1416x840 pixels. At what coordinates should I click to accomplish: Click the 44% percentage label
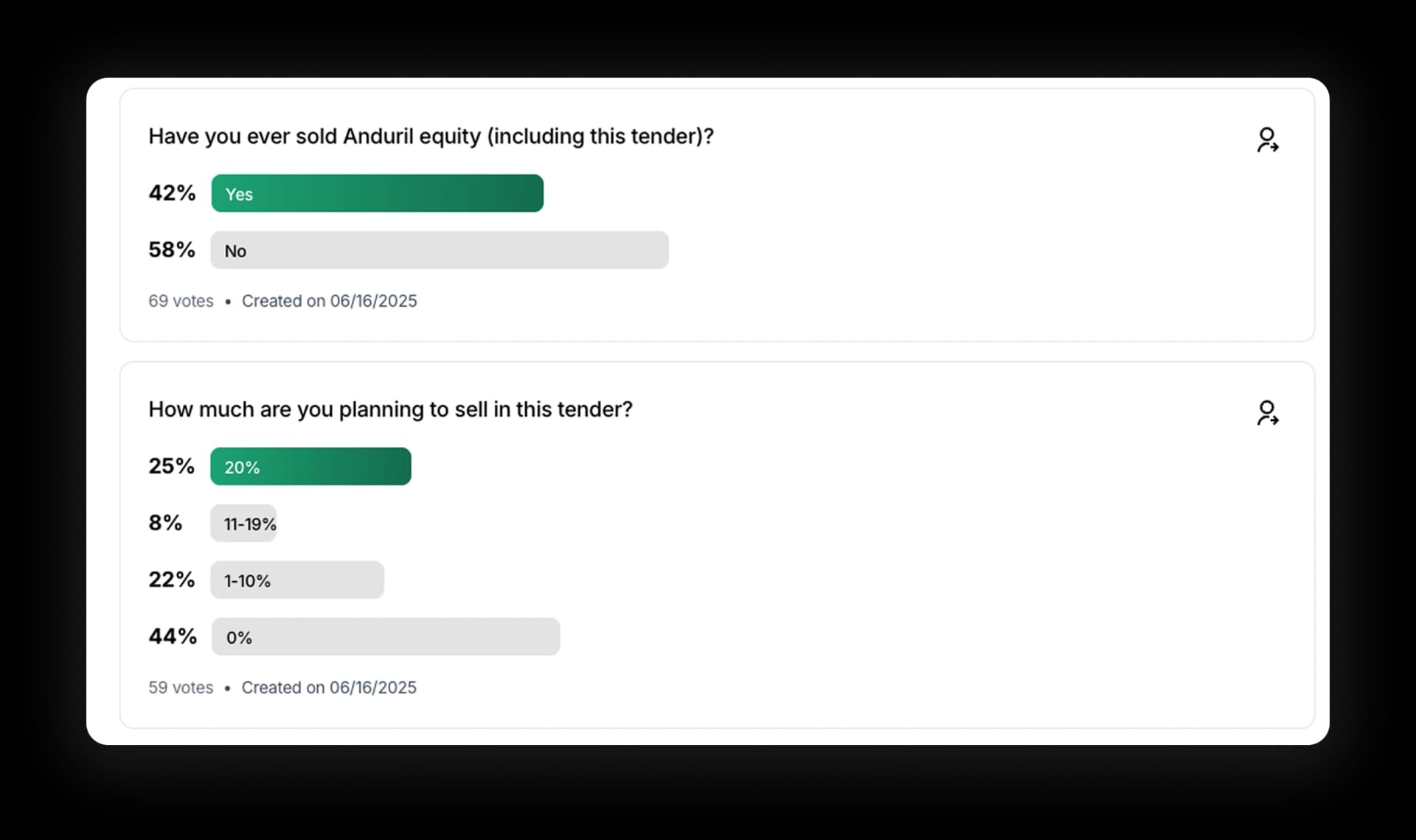[173, 636]
